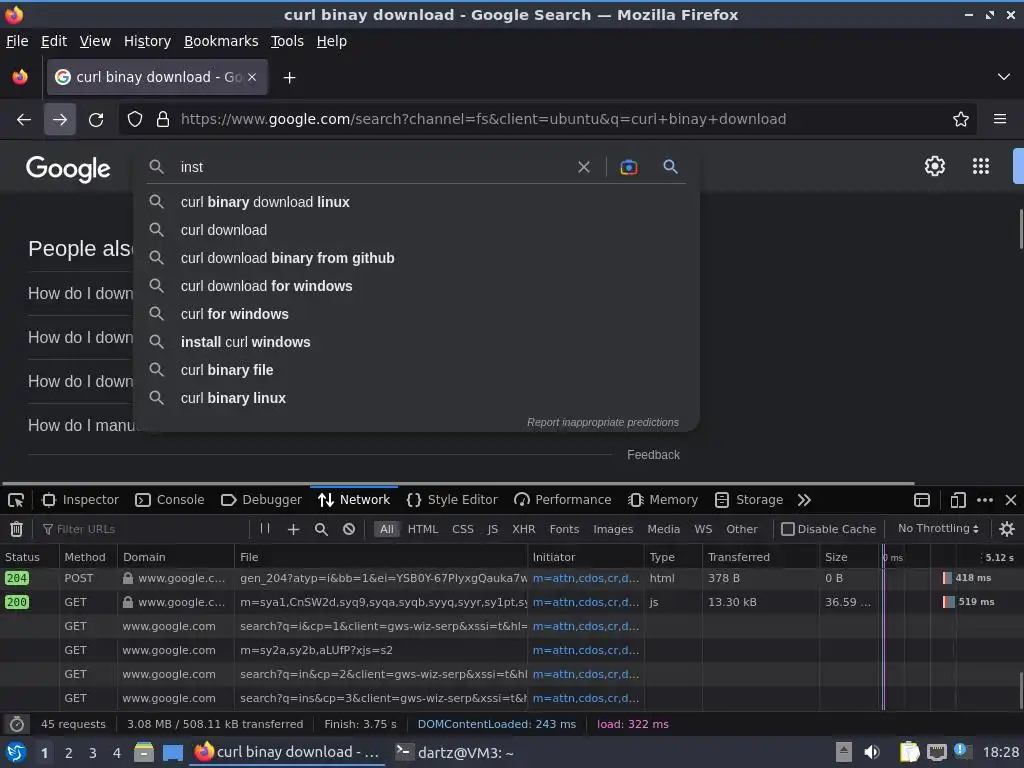Switch to the Debugger tab
This screenshot has width=1024, height=768.
261,500
